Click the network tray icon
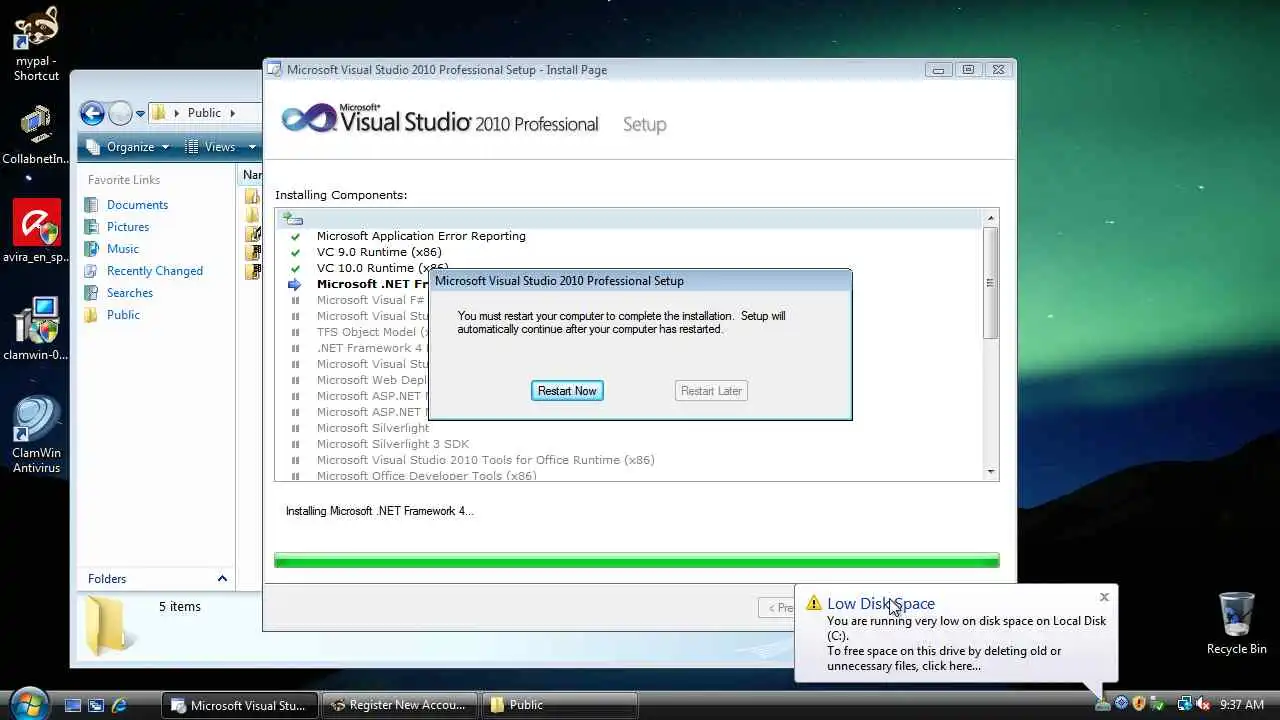Screen dimensions: 1280x720 click(x=1184, y=704)
